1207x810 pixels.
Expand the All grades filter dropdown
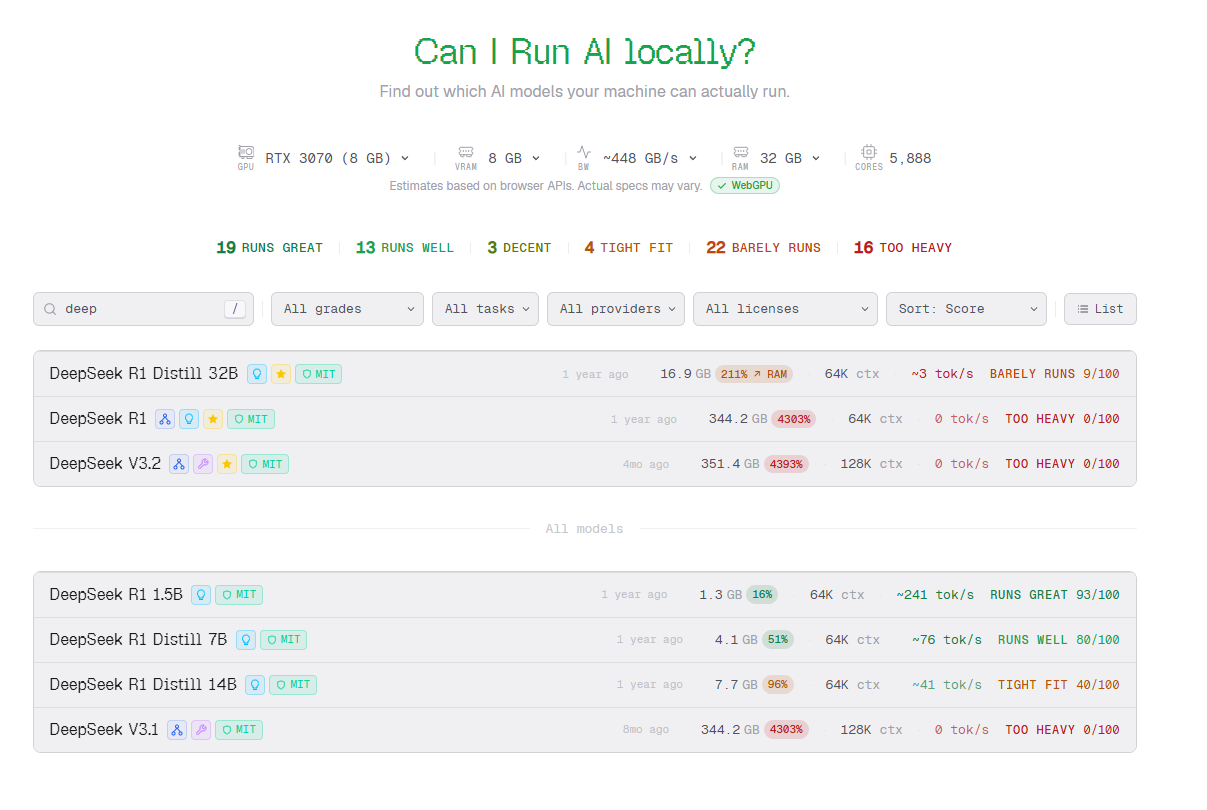pos(348,309)
